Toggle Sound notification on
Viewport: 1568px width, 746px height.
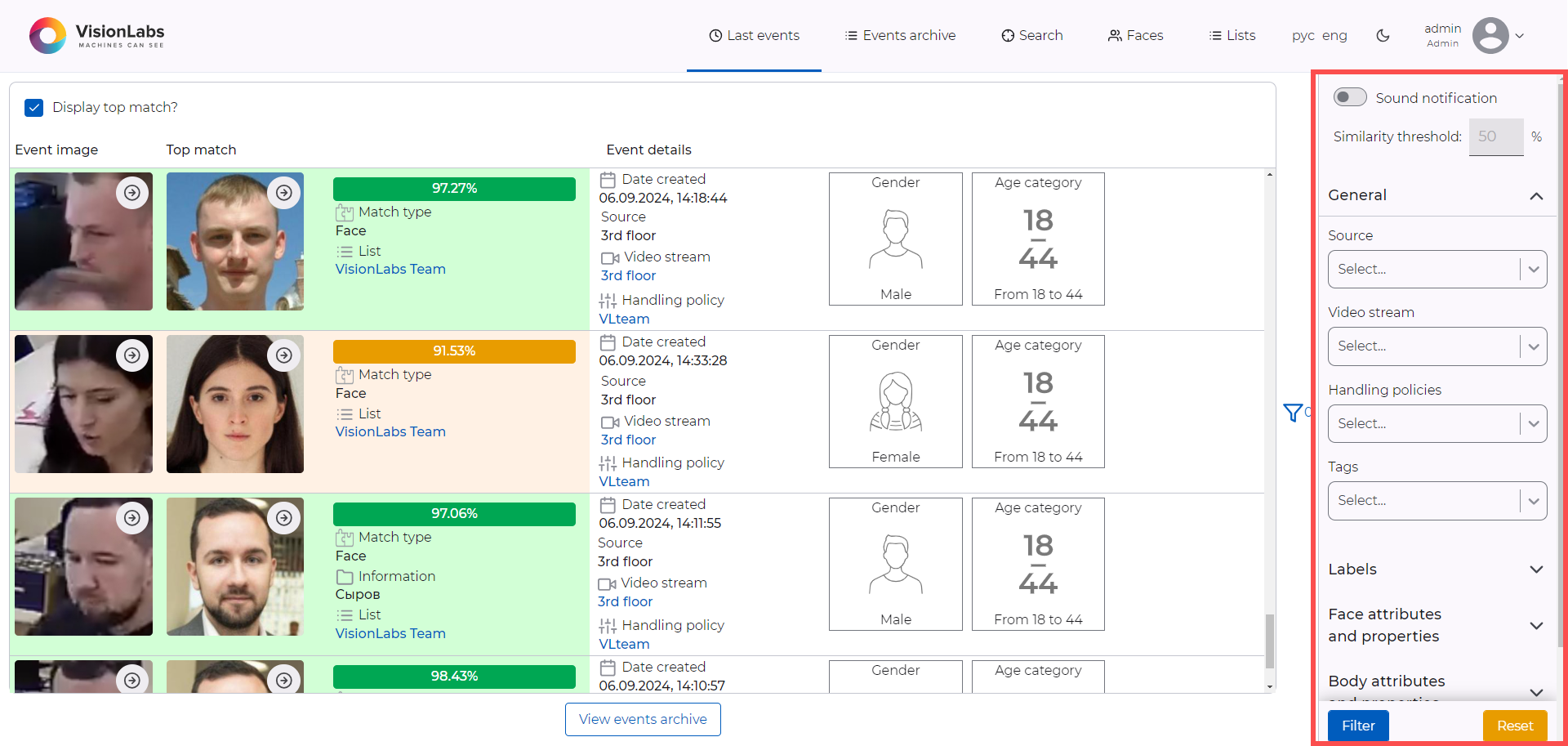coord(1349,96)
